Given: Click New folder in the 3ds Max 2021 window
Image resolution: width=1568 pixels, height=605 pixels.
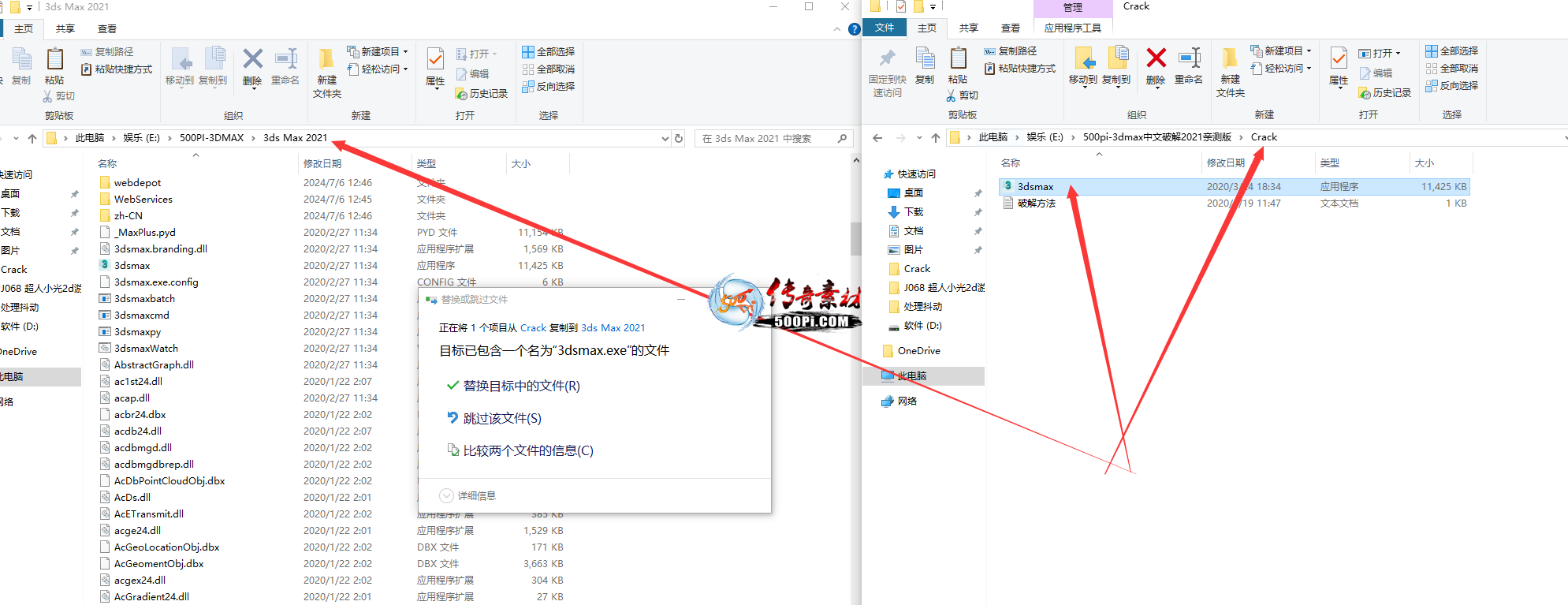Looking at the screenshot, I should (x=327, y=73).
